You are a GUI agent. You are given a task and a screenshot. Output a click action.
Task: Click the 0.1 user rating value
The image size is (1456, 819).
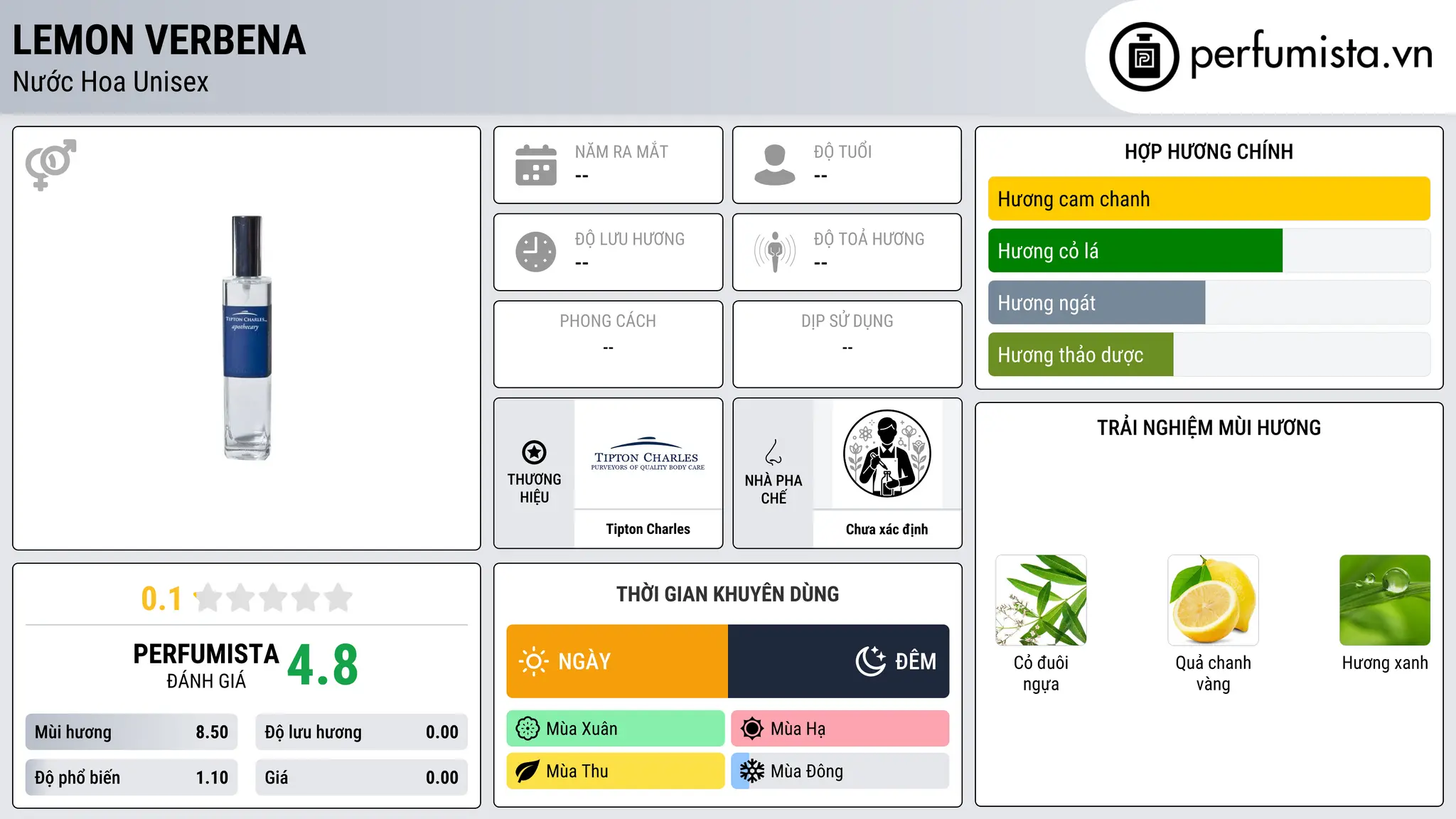[161, 599]
